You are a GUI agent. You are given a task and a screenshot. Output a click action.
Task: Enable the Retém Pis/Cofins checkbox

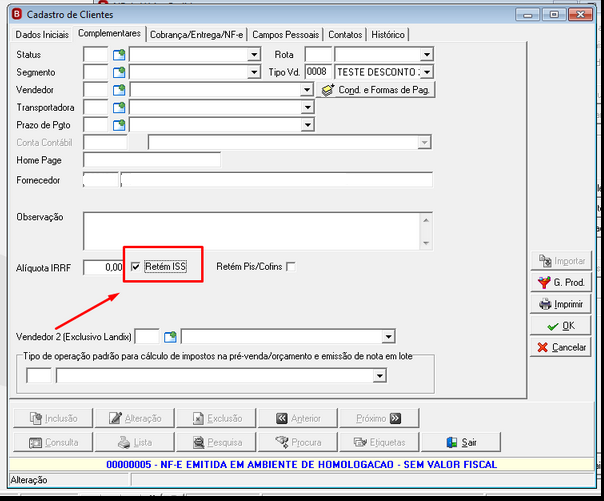[x=291, y=266]
